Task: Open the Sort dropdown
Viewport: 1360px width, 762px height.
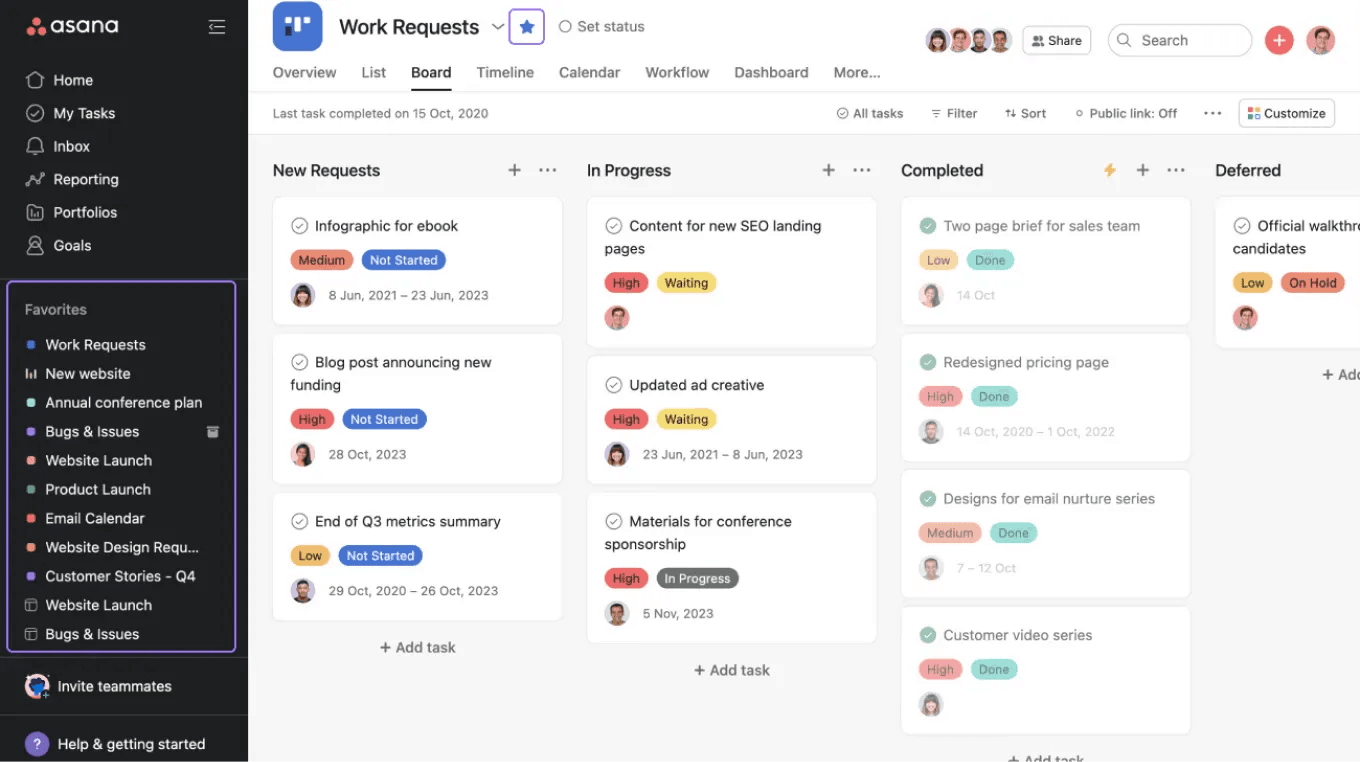Action: [x=1025, y=113]
